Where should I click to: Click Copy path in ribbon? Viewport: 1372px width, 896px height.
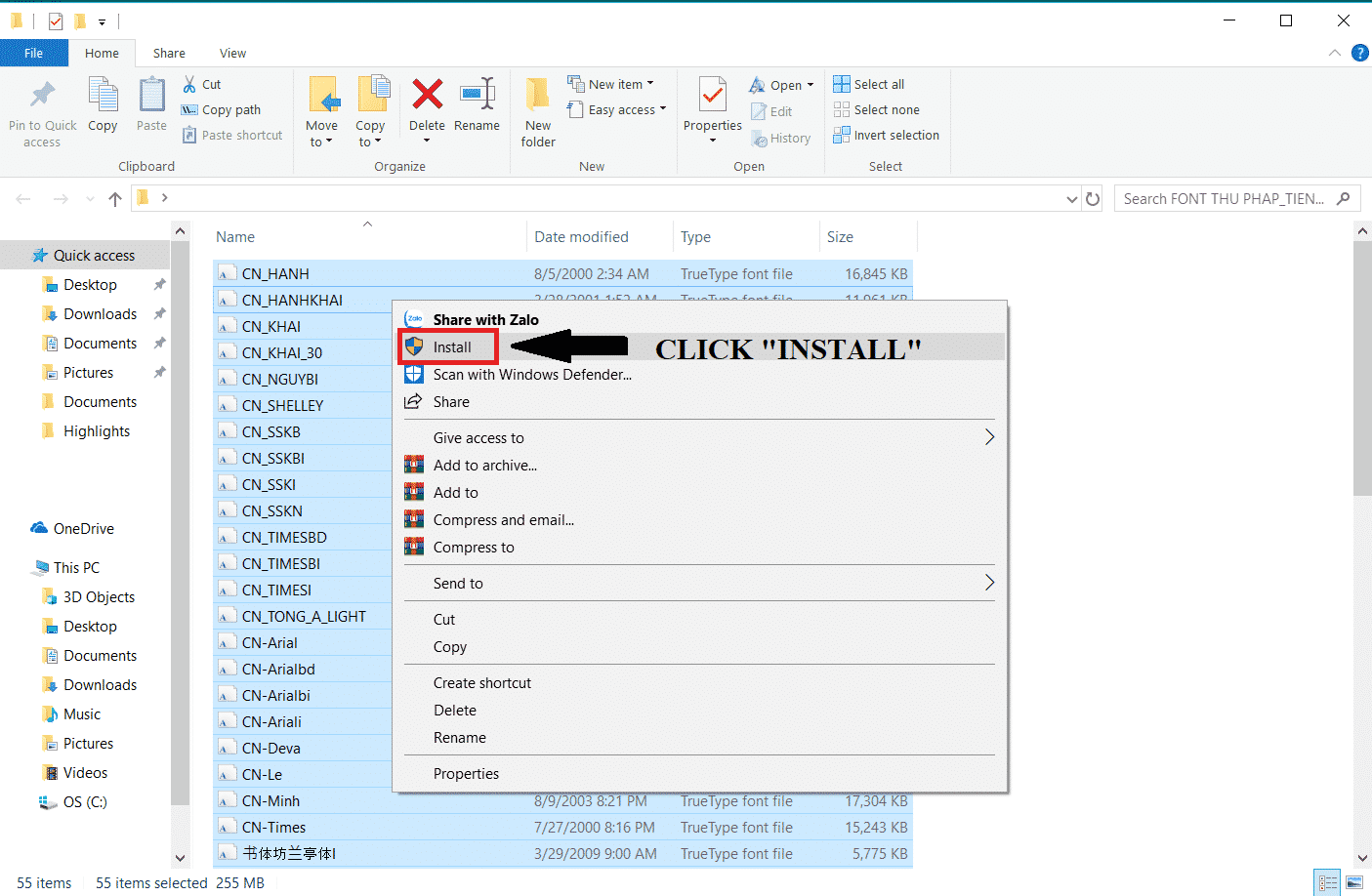click(x=221, y=110)
